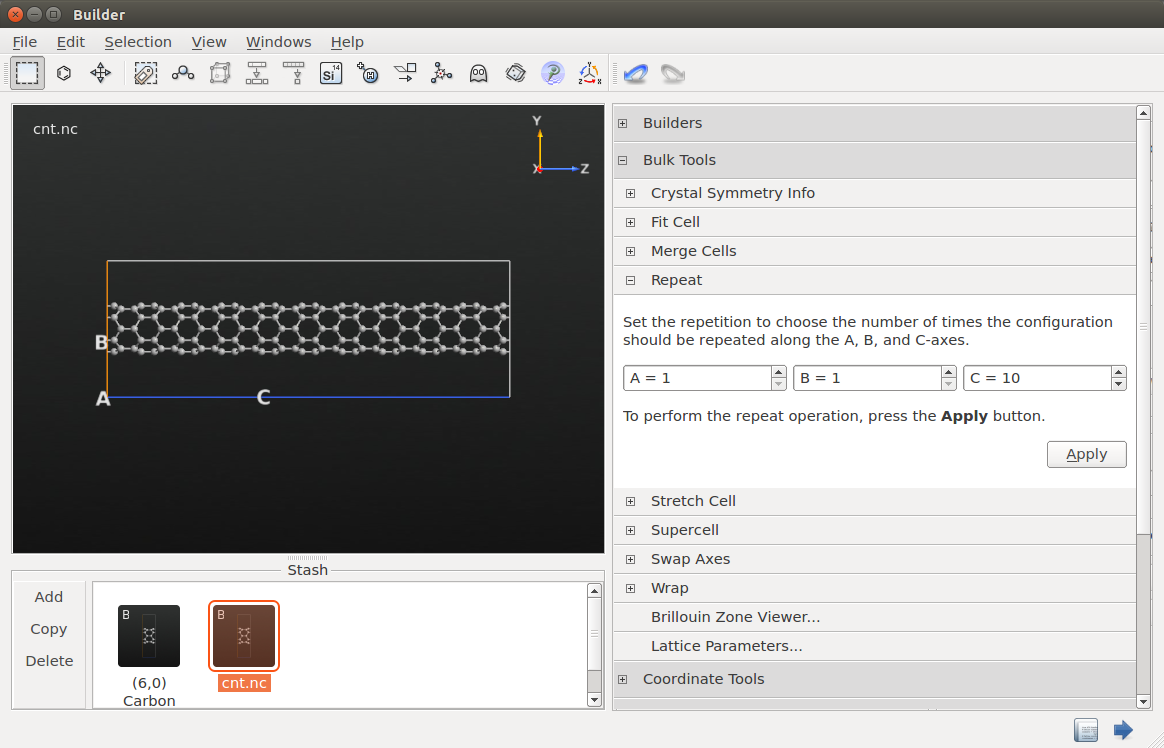Screen dimensions: 1164x748
Task: Click the C = 10 input field
Action: tap(1038, 378)
